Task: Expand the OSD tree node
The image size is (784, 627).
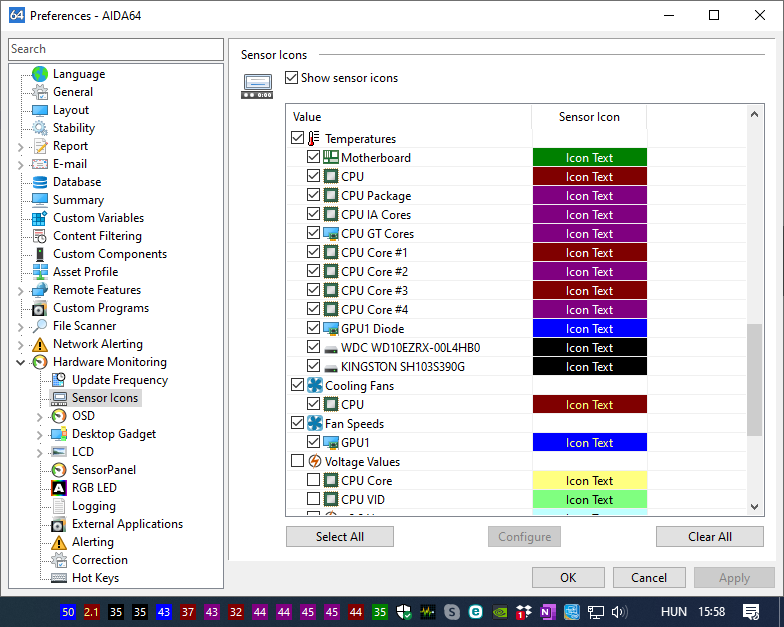Action: pyautogui.click(x=40, y=417)
